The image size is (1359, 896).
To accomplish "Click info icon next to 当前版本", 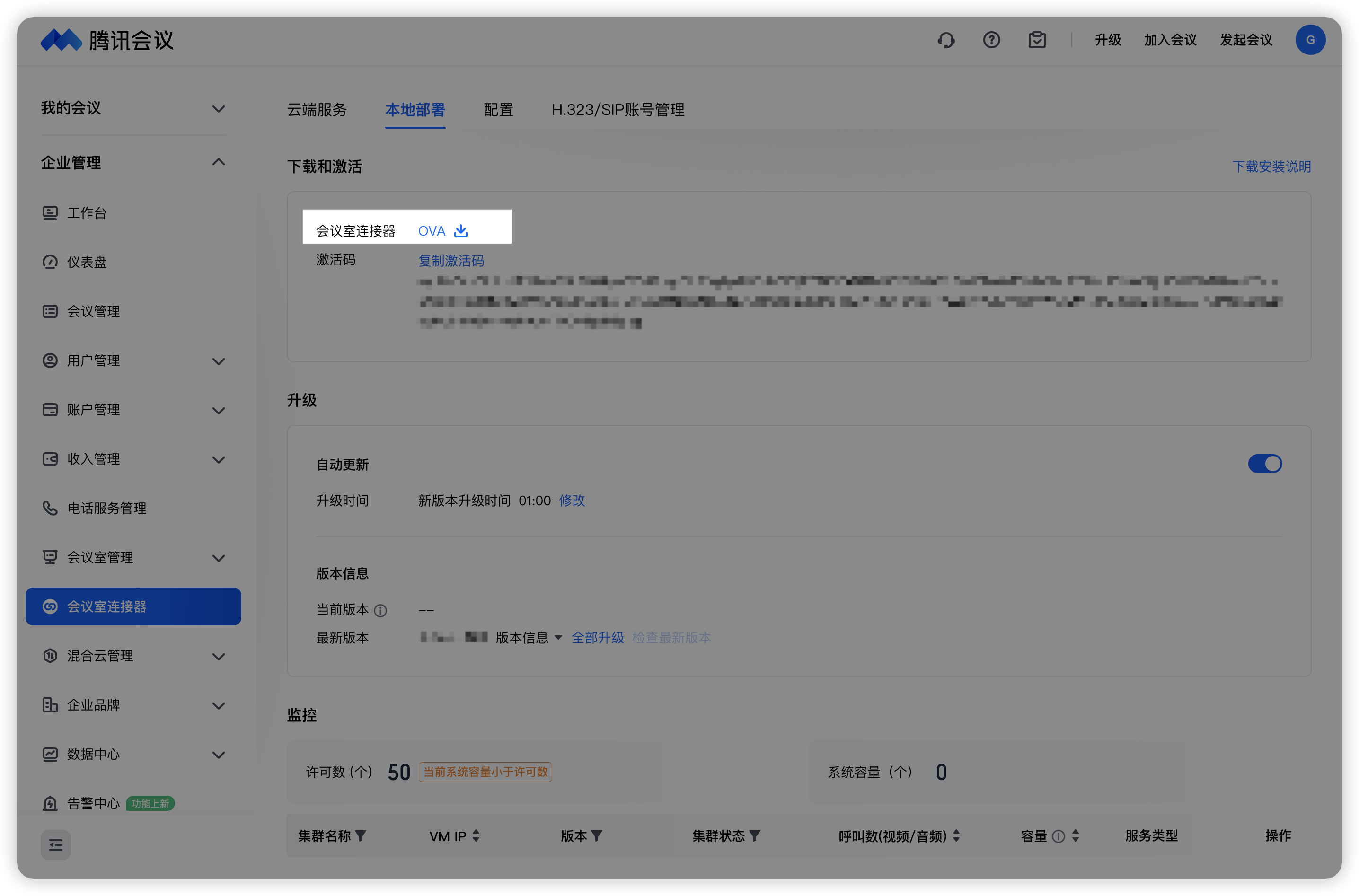I will 380,611.
